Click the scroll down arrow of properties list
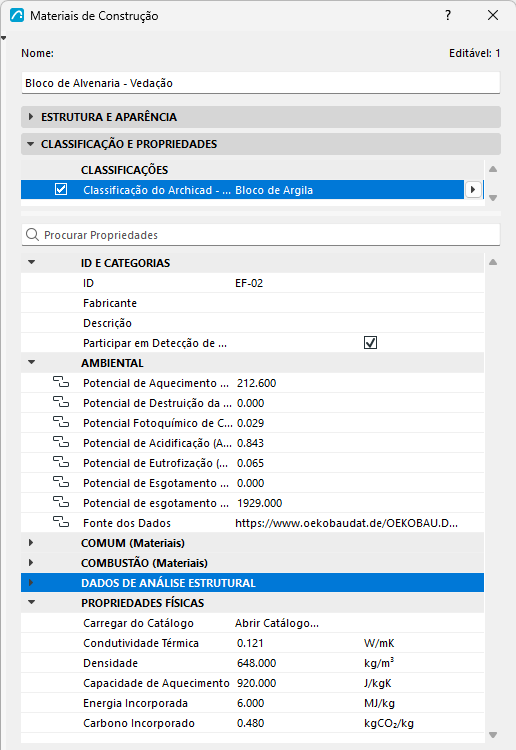516x750 pixels. click(493, 735)
